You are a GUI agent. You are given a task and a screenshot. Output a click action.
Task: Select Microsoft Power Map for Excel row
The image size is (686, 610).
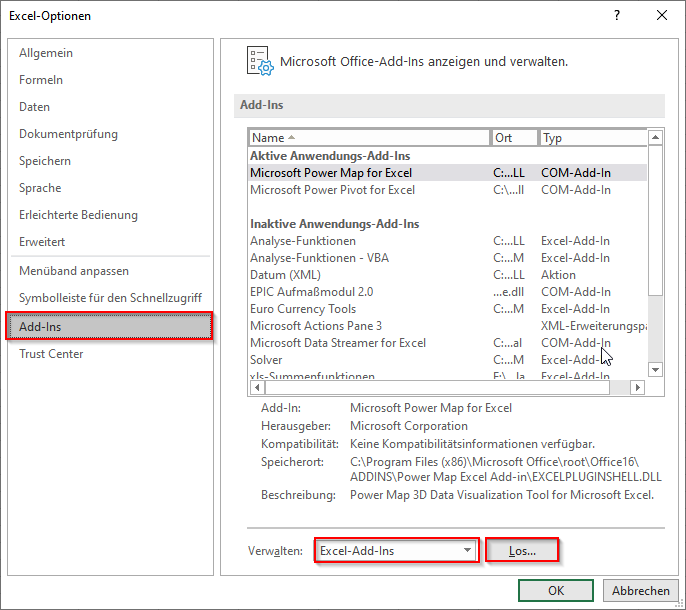click(448, 173)
